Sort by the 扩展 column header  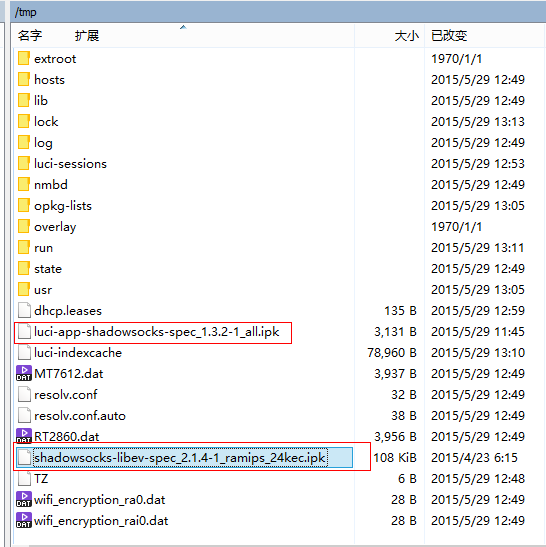[x=87, y=36]
